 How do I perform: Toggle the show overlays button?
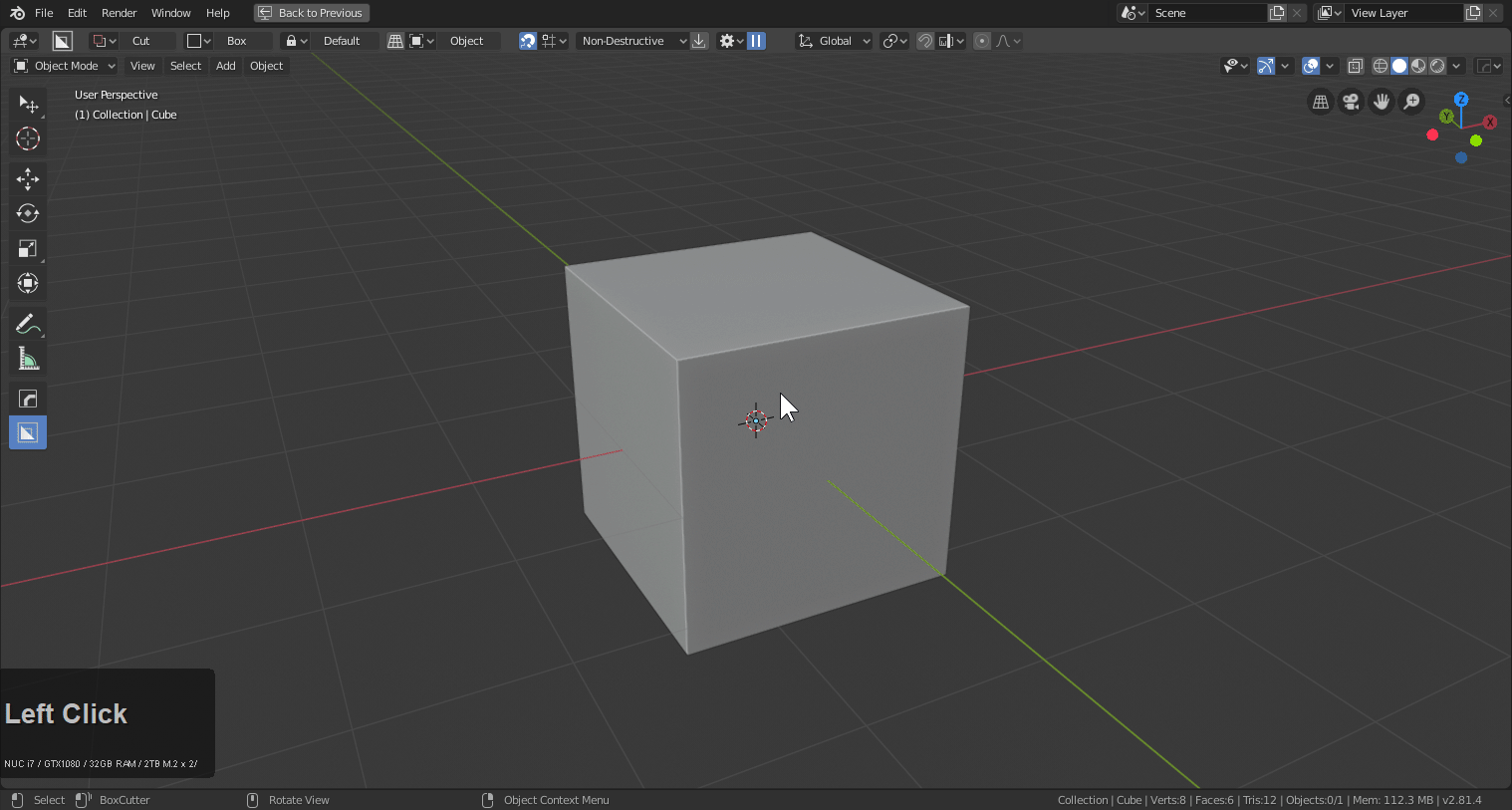coord(1311,66)
